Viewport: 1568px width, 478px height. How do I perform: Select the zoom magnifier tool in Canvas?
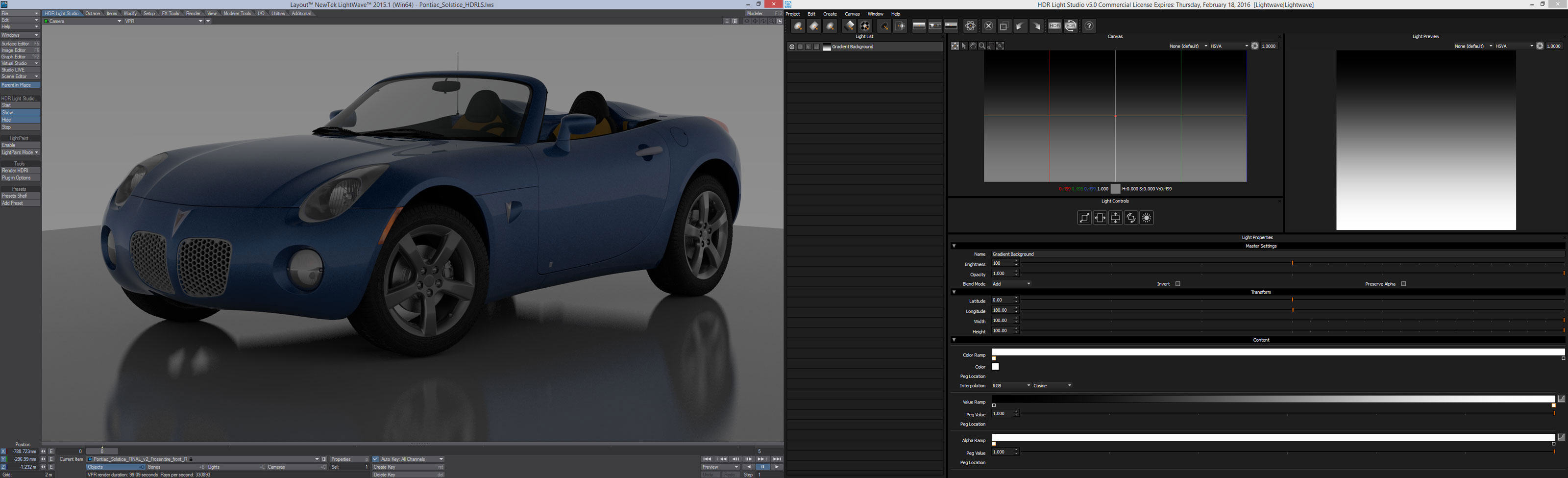[x=982, y=46]
